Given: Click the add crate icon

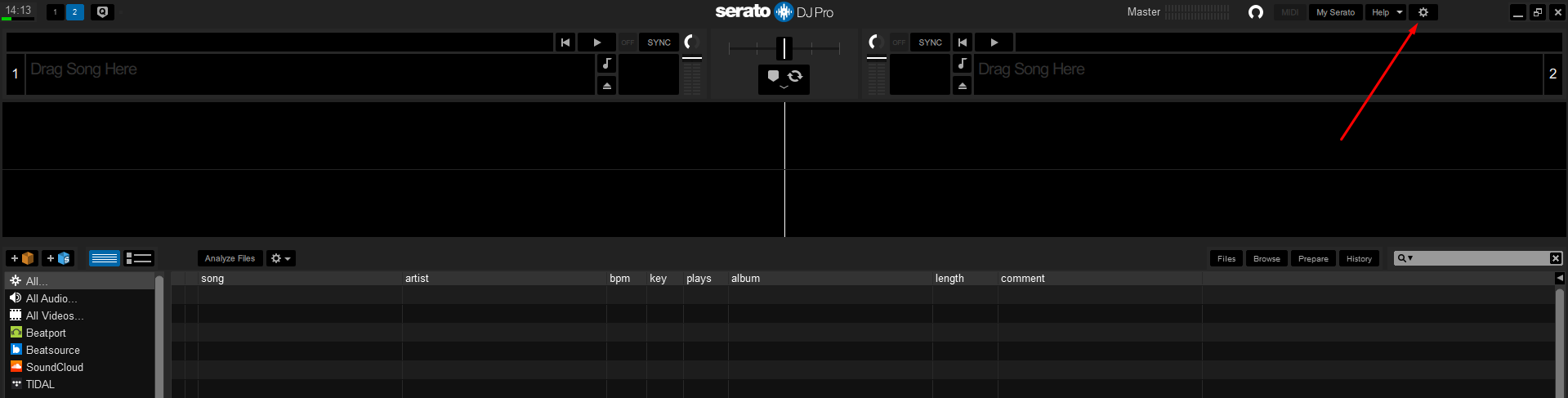Looking at the screenshot, I should [22, 258].
